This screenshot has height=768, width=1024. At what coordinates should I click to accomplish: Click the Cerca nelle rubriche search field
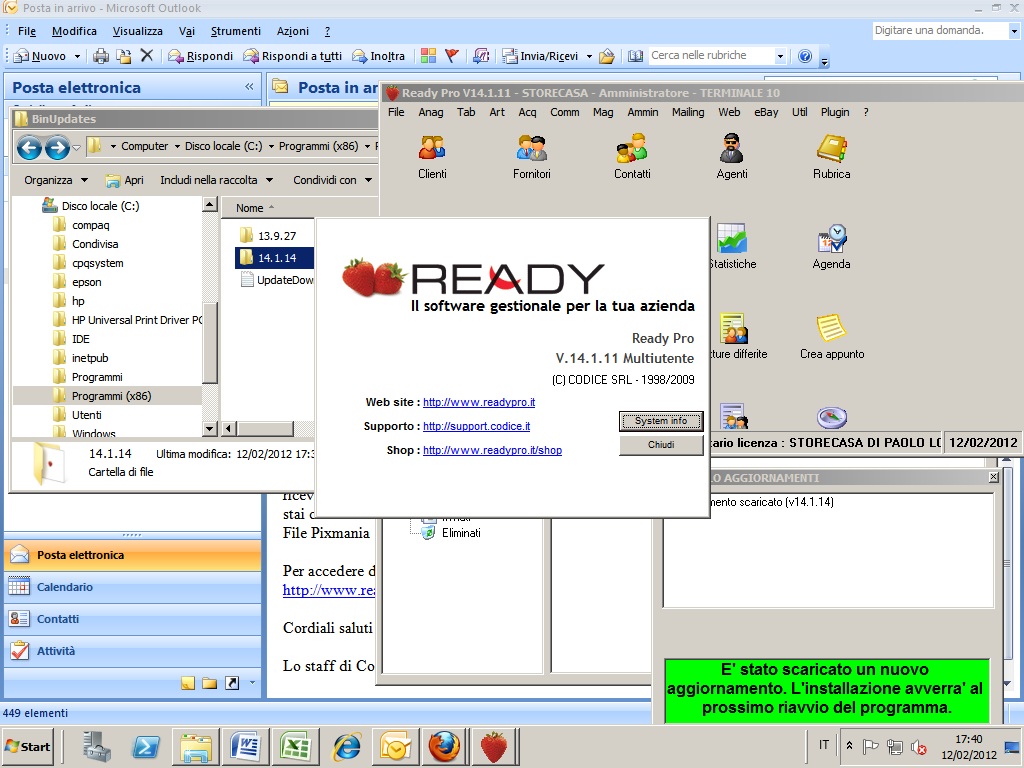point(711,56)
